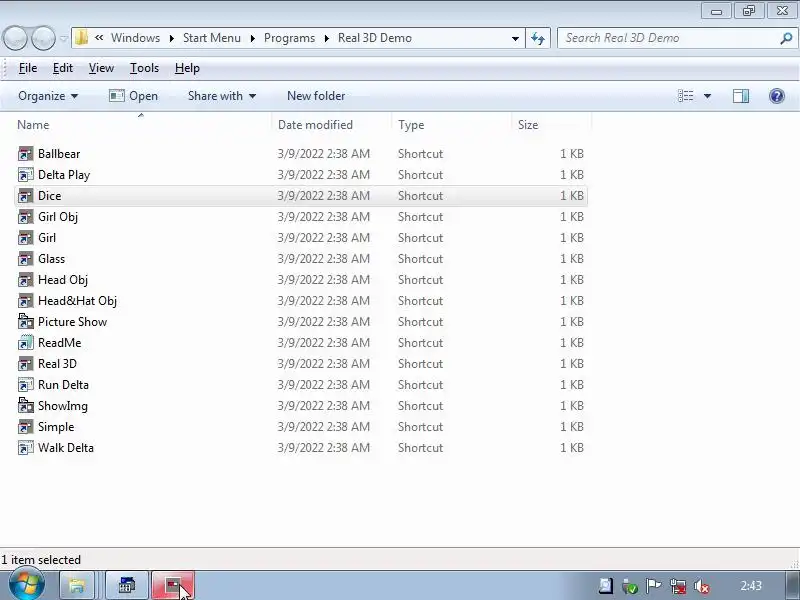Click the Head&Hat Obj shortcut icon
The width and height of the screenshot is (800, 600).
click(26, 301)
